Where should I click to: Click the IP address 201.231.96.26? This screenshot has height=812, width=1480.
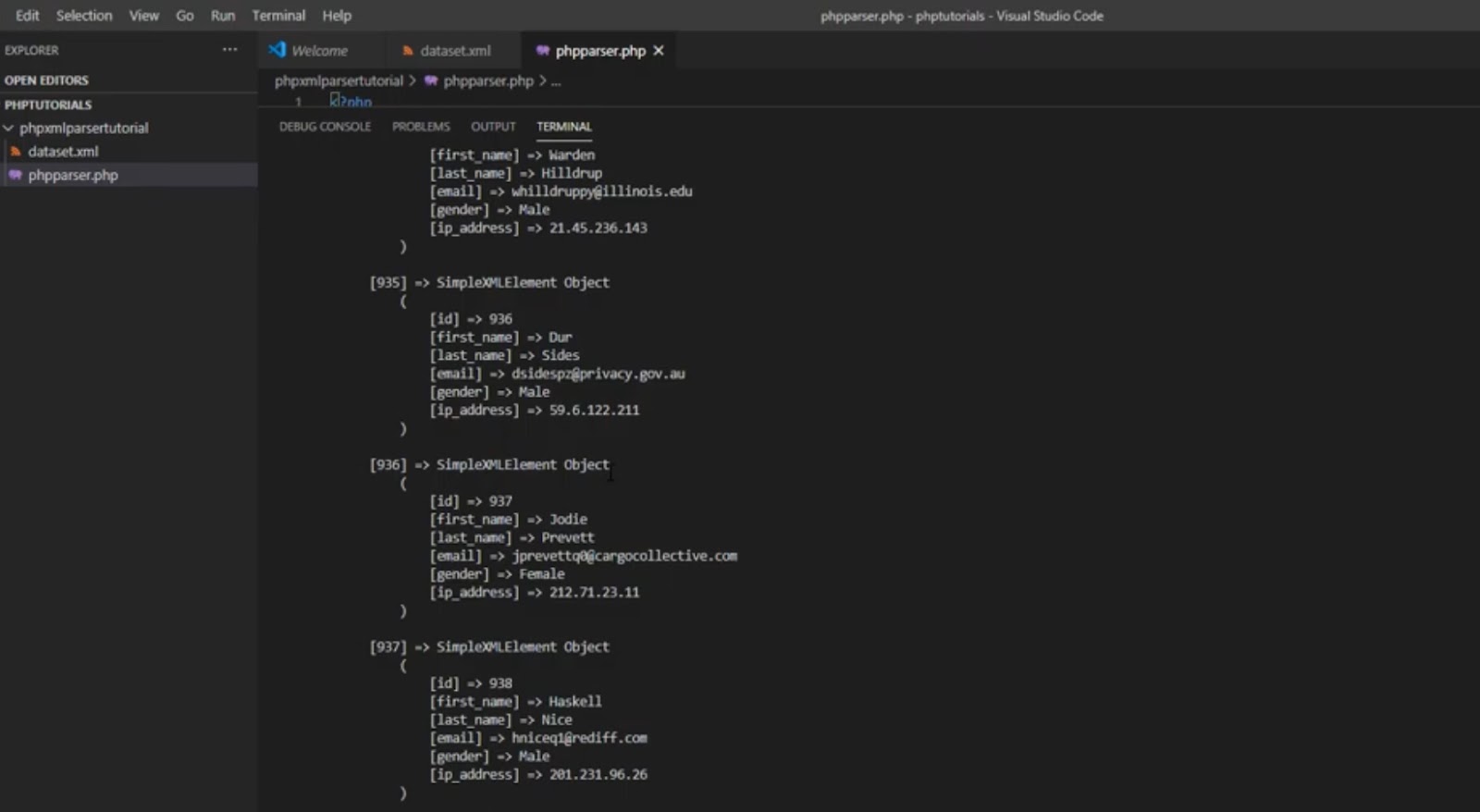[598, 775]
